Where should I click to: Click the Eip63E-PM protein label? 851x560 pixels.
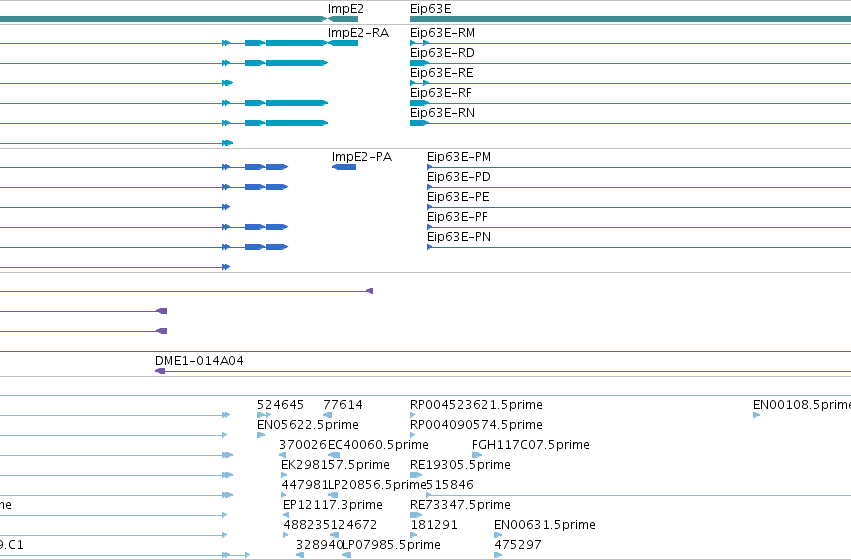click(x=459, y=157)
